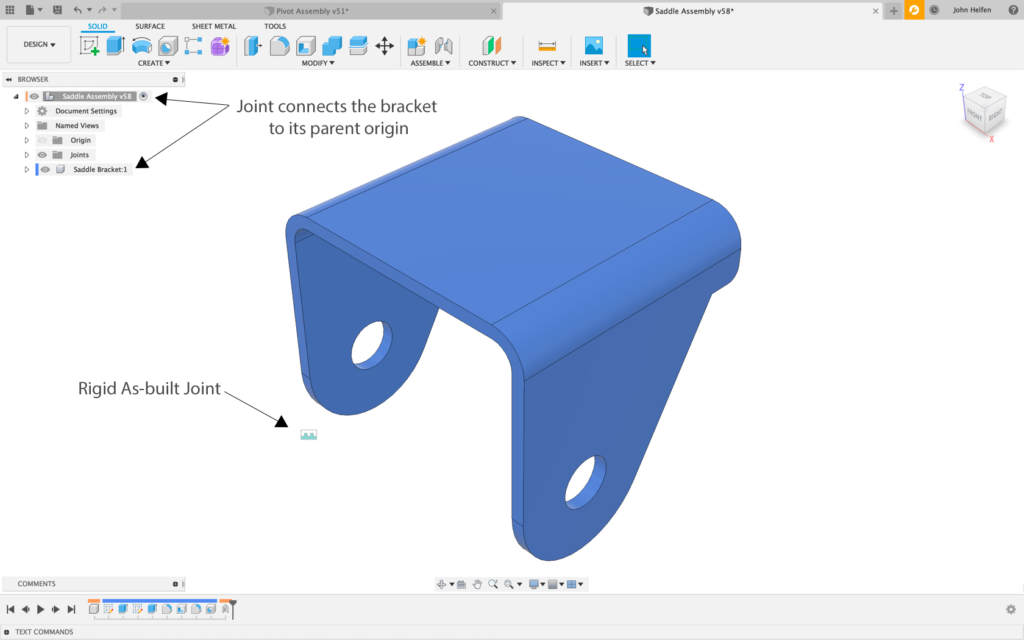Screen dimensions: 1024x640
Task: Hide Saddle Bracket:1 with its eye toggle
Action: (45, 169)
